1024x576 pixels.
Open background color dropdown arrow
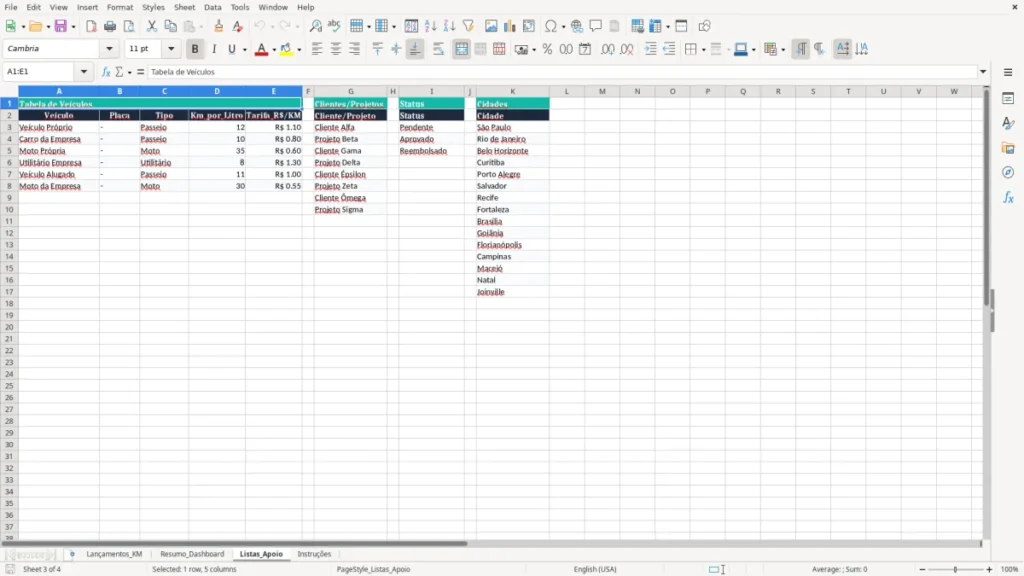point(299,50)
